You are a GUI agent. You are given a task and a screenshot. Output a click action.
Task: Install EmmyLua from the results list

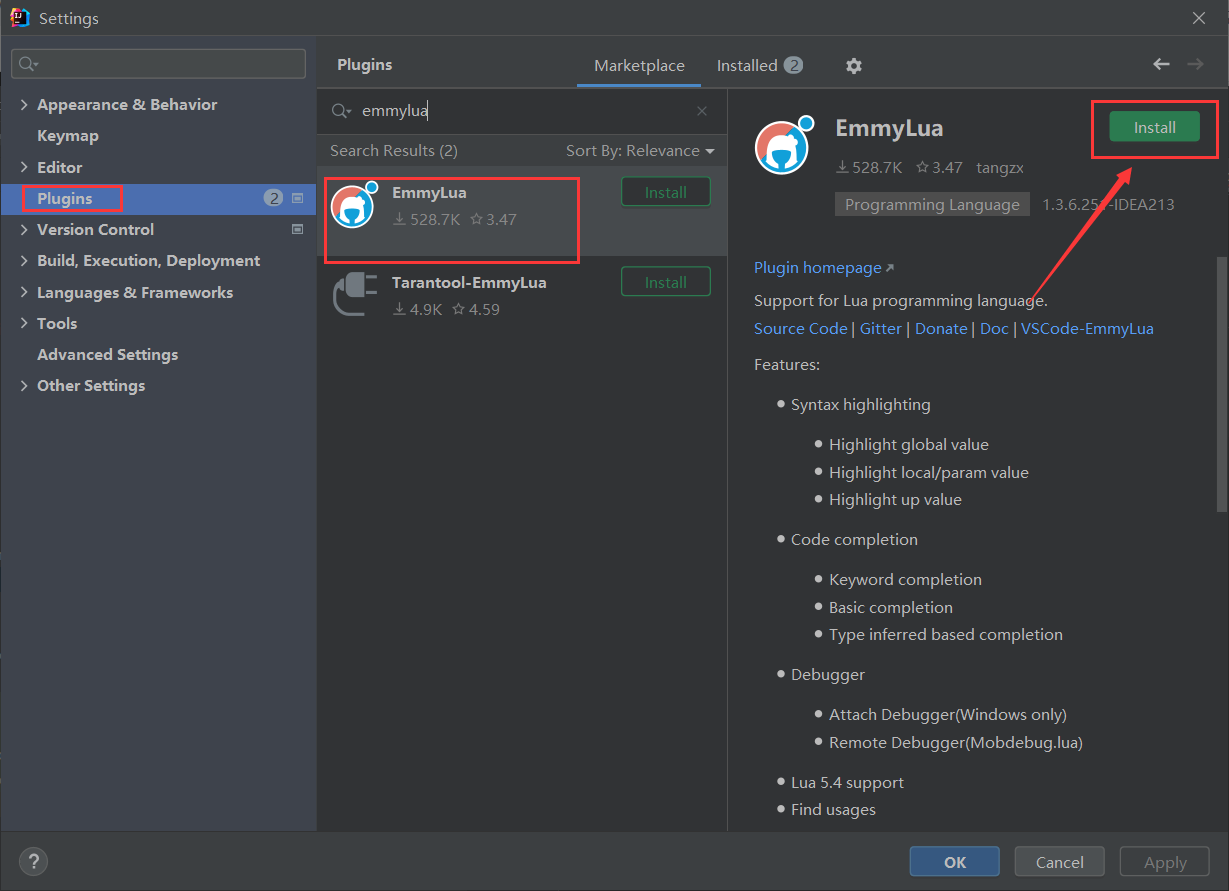665,192
